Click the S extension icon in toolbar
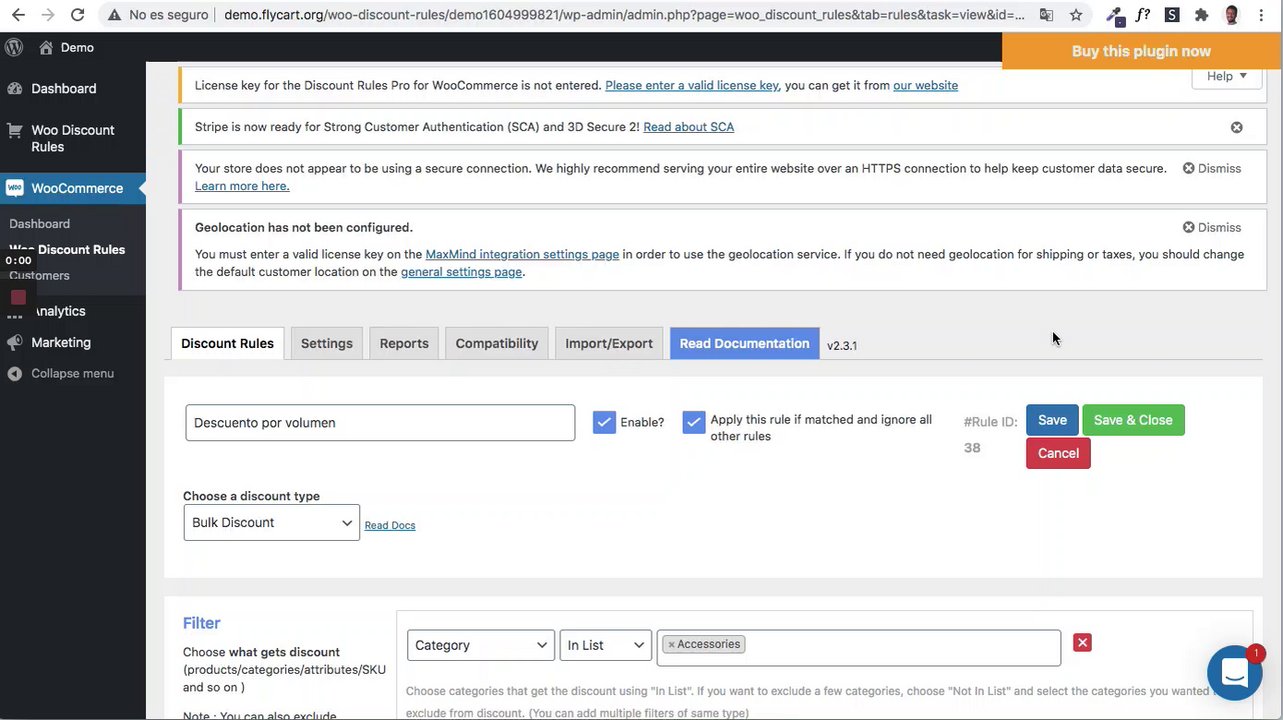Image resolution: width=1283 pixels, height=720 pixels. [x=1172, y=15]
